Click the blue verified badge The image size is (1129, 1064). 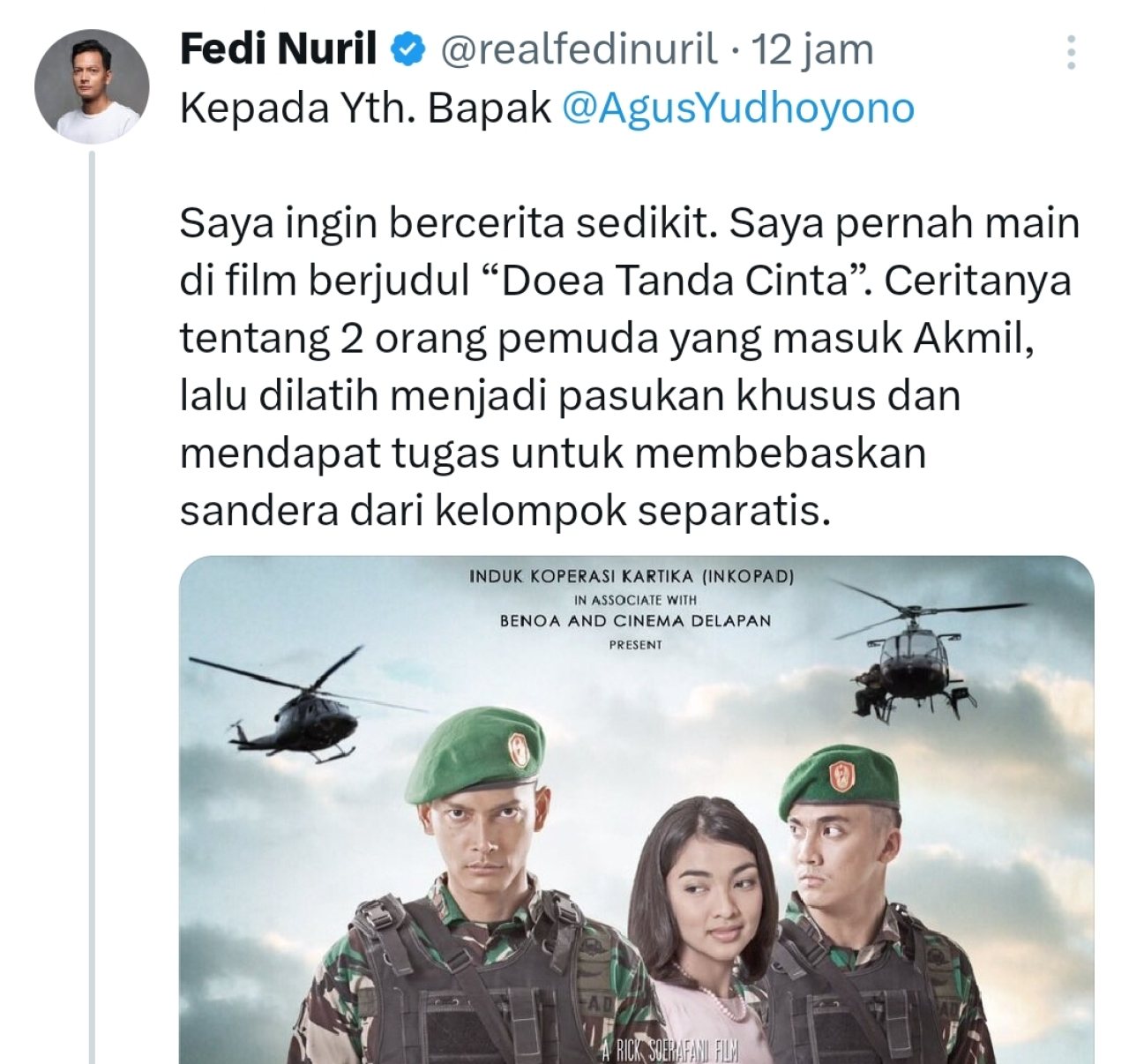[407, 49]
